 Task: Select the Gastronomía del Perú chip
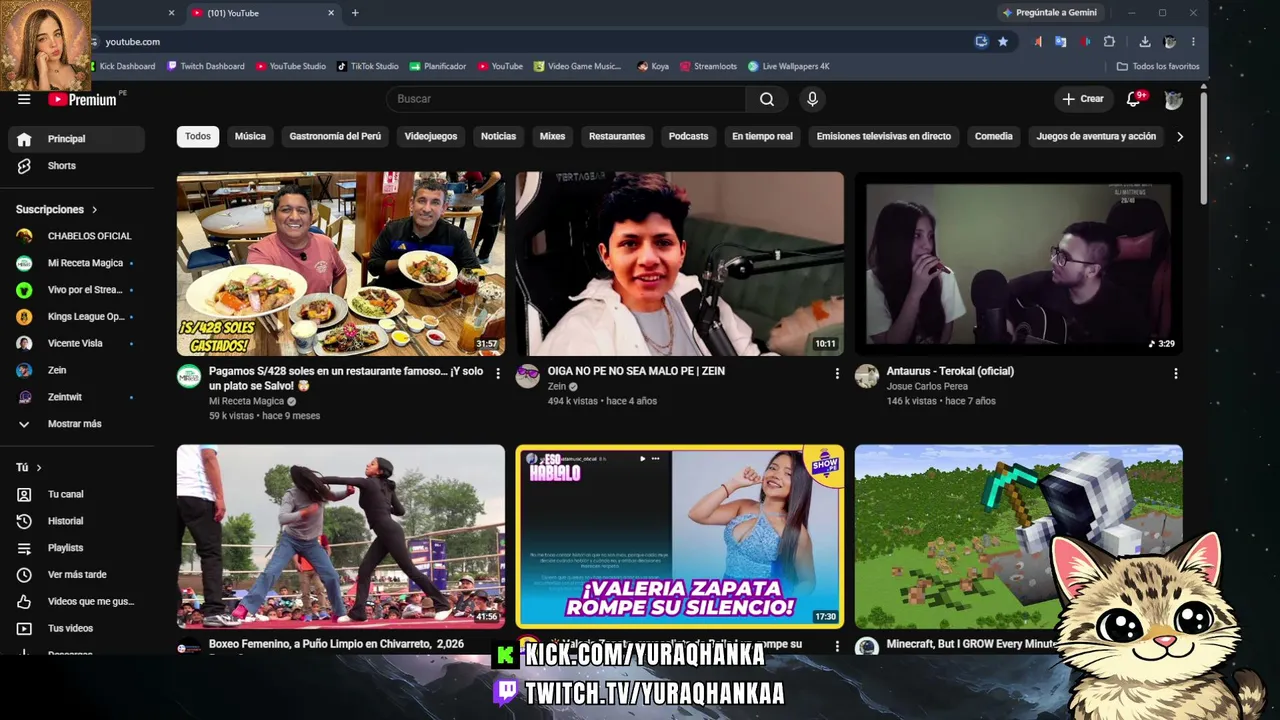pos(335,136)
